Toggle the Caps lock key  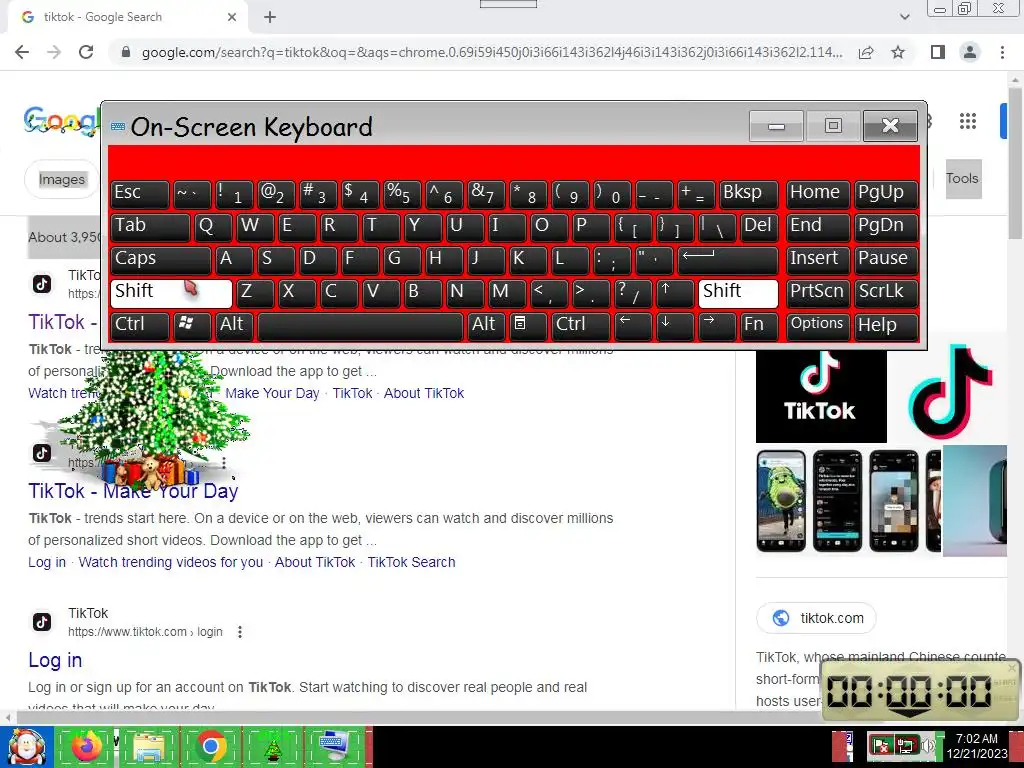[161, 259]
